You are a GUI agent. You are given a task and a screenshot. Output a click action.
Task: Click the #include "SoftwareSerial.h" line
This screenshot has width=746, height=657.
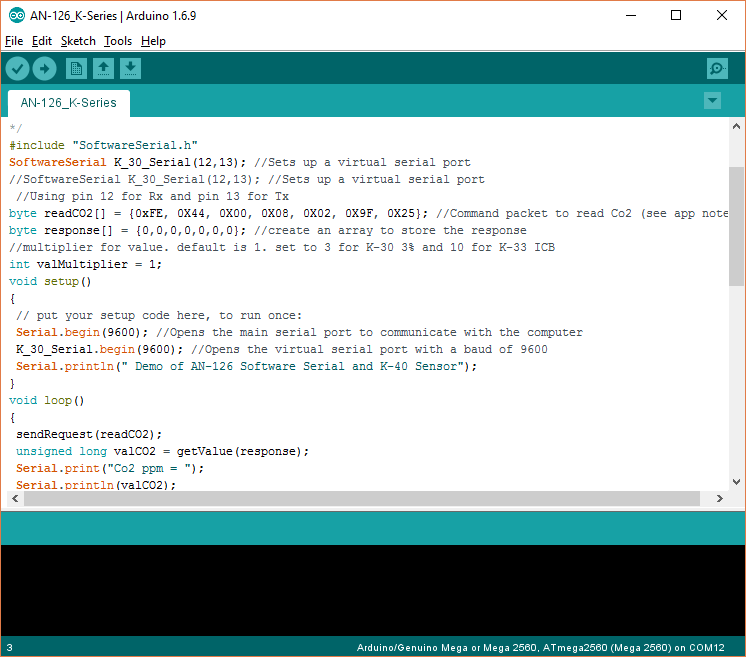point(103,145)
